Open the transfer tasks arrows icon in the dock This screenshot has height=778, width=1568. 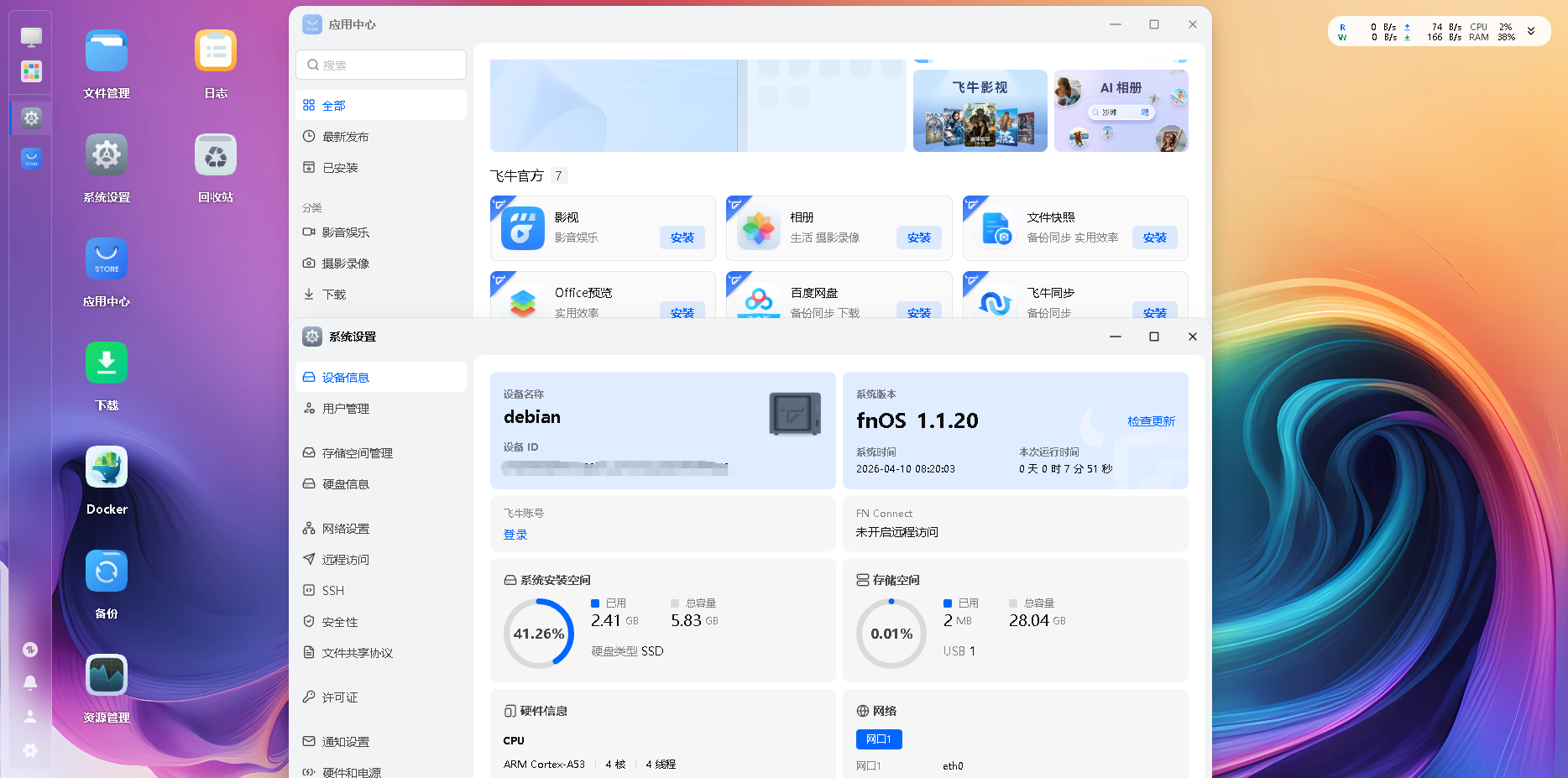30,650
